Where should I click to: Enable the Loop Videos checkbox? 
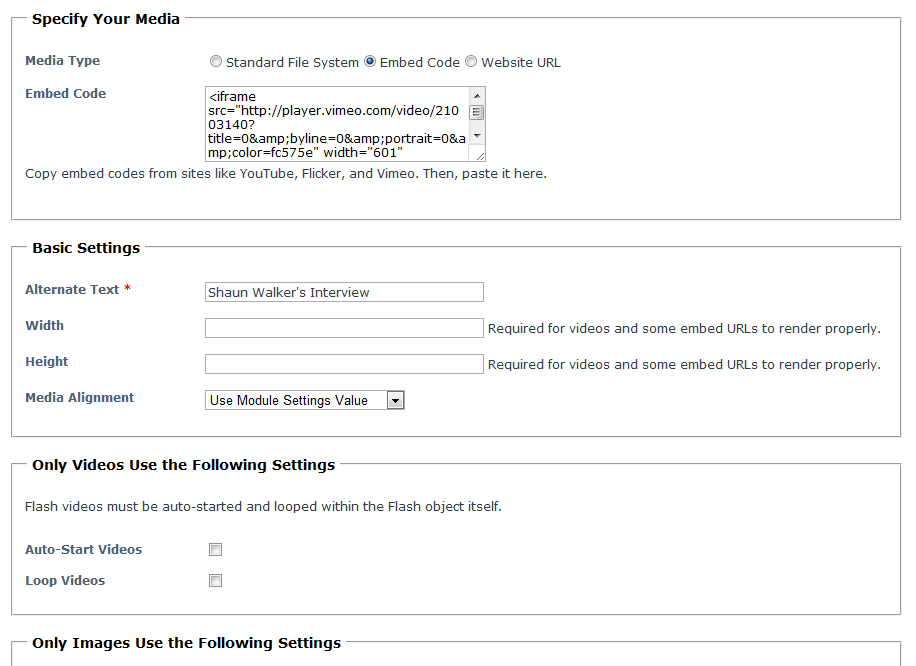tap(216, 580)
